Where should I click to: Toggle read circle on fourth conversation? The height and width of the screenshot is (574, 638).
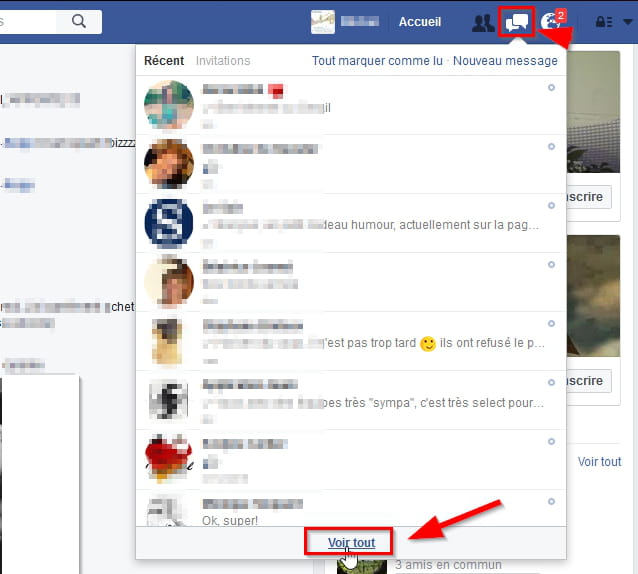pyautogui.click(x=551, y=264)
